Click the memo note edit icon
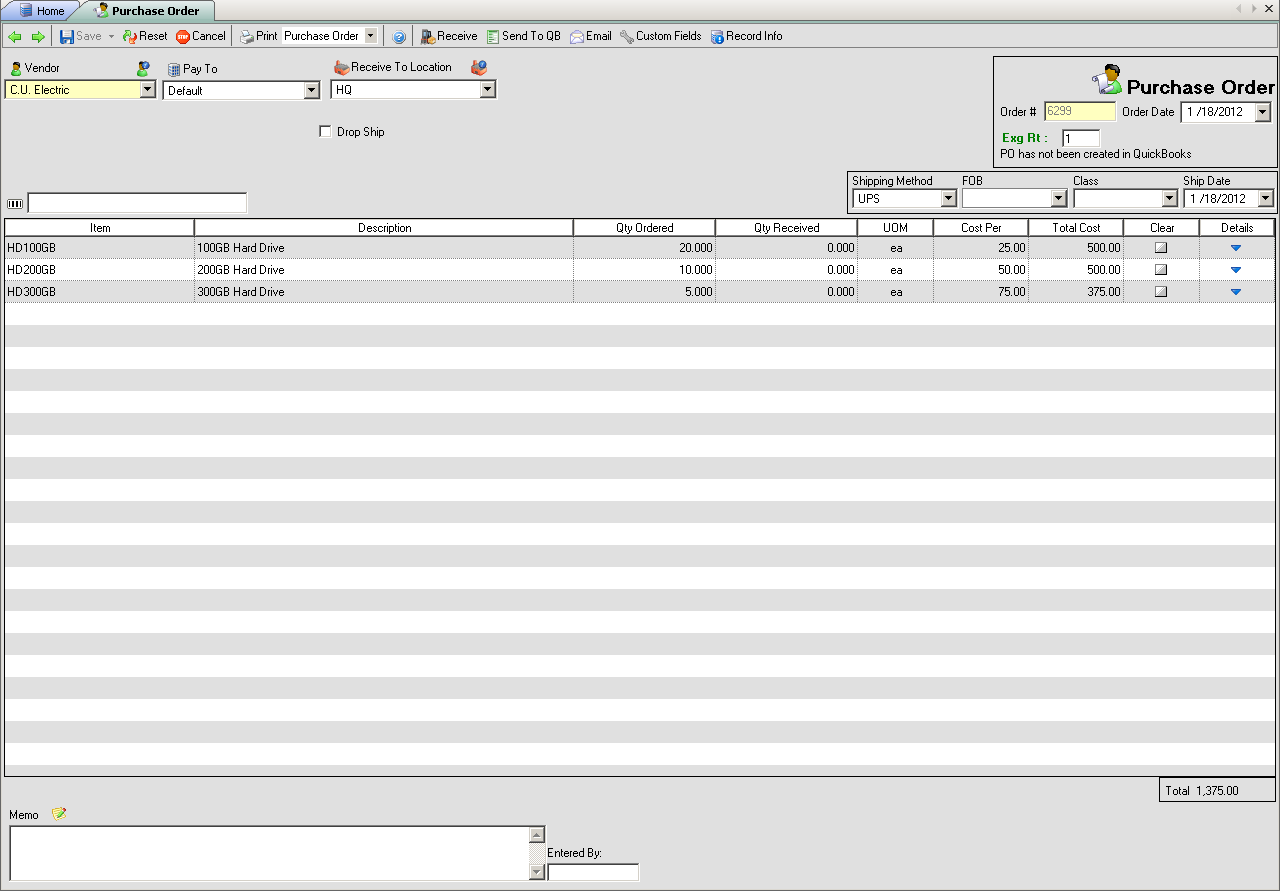Image resolution: width=1280 pixels, height=891 pixels. 59,814
